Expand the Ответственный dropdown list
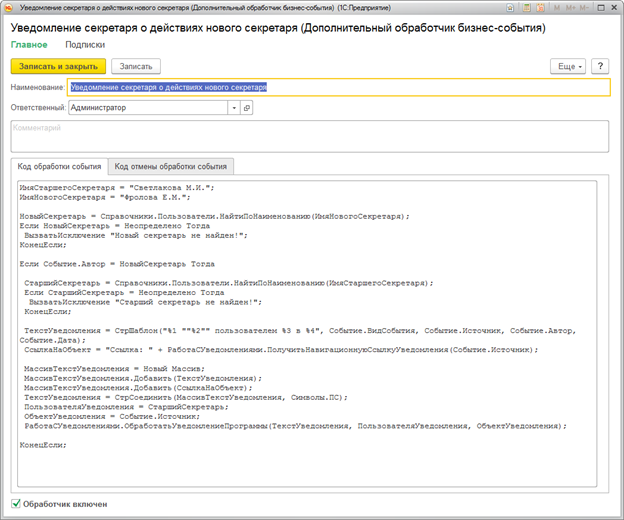 click(x=233, y=107)
